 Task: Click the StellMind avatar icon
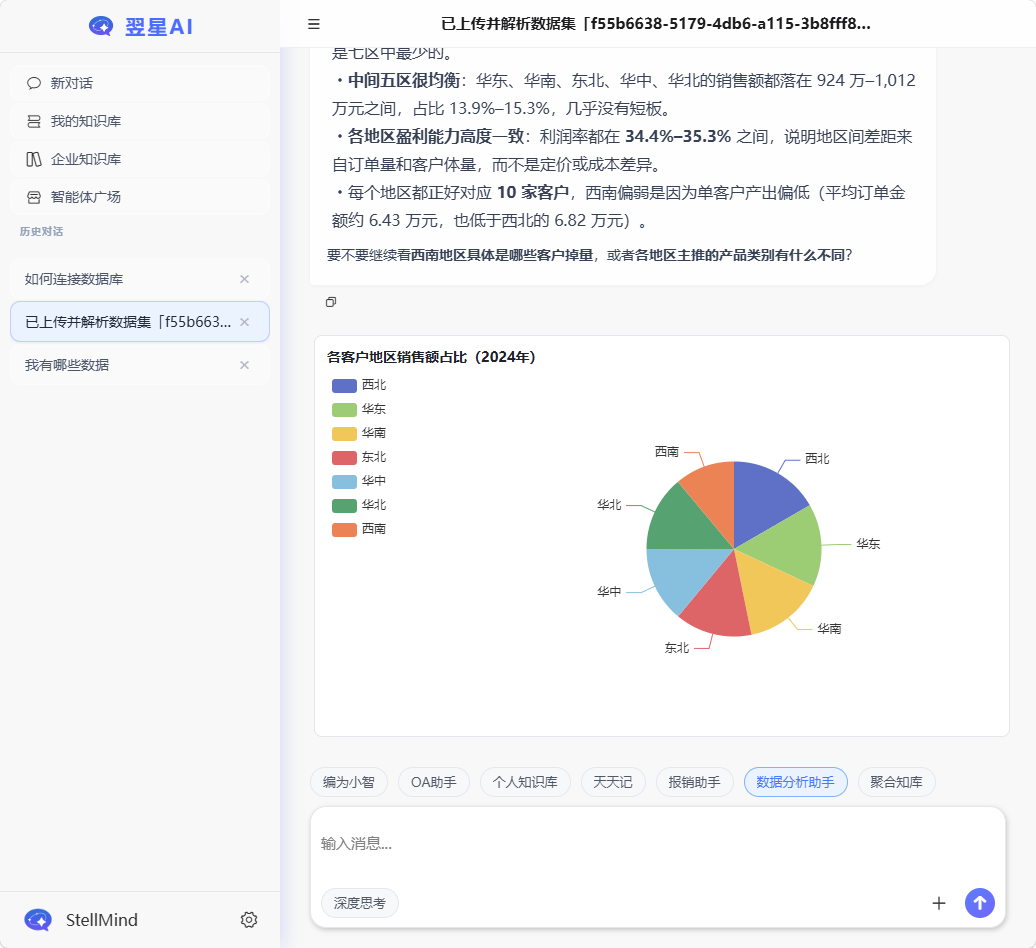pos(38,920)
